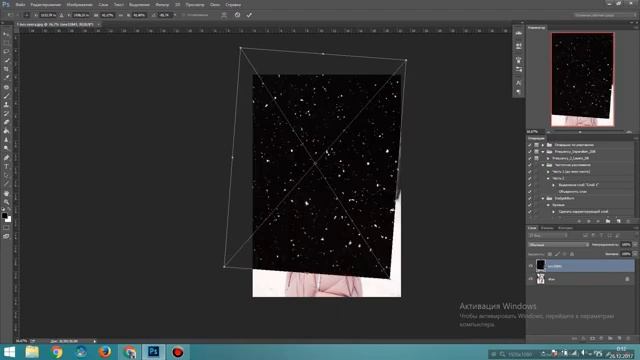Hide the top selected layer
Viewport: 640px width, 360px height.
point(531,266)
